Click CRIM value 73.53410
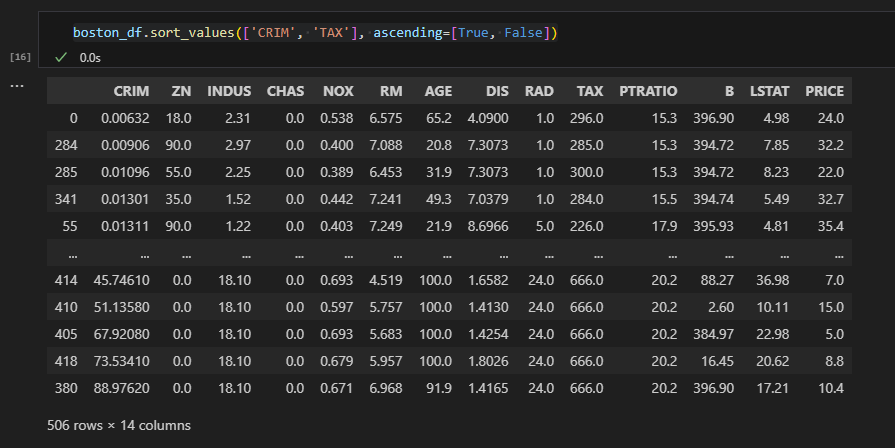This screenshot has width=895, height=448. pos(122,361)
